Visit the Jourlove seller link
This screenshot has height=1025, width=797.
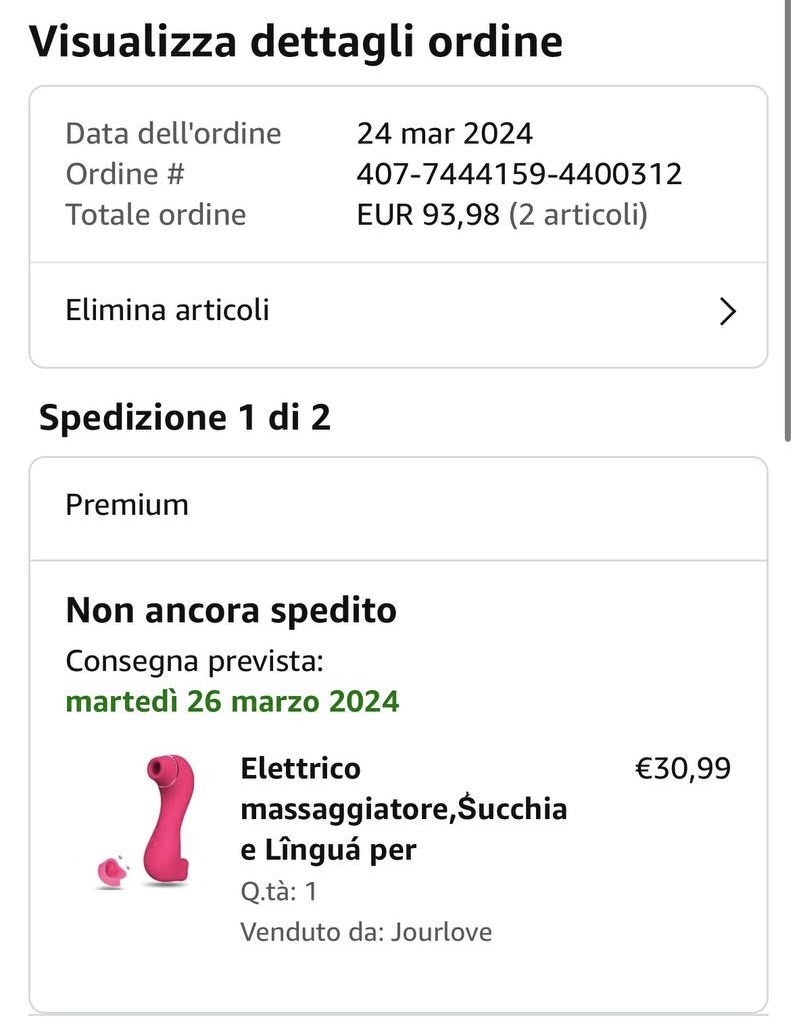[441, 933]
